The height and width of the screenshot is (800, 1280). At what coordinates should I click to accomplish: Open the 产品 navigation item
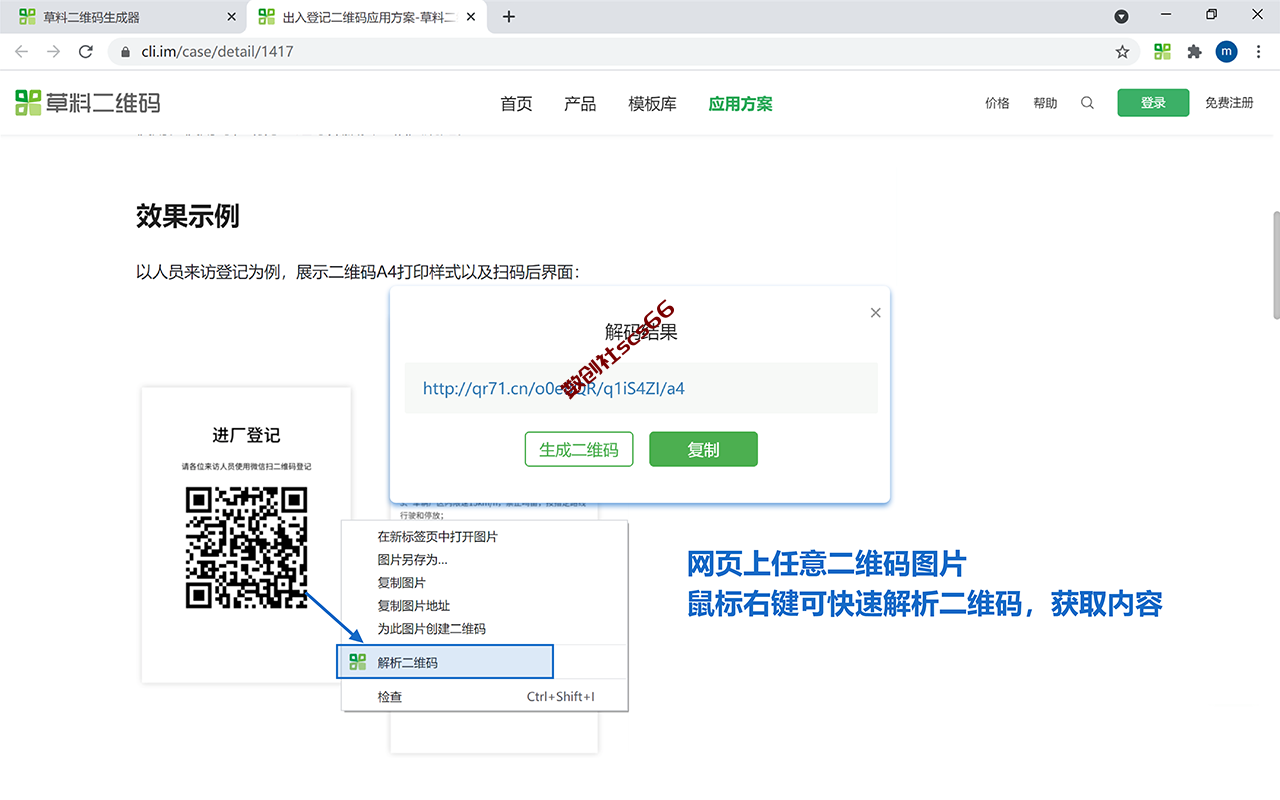coord(580,104)
